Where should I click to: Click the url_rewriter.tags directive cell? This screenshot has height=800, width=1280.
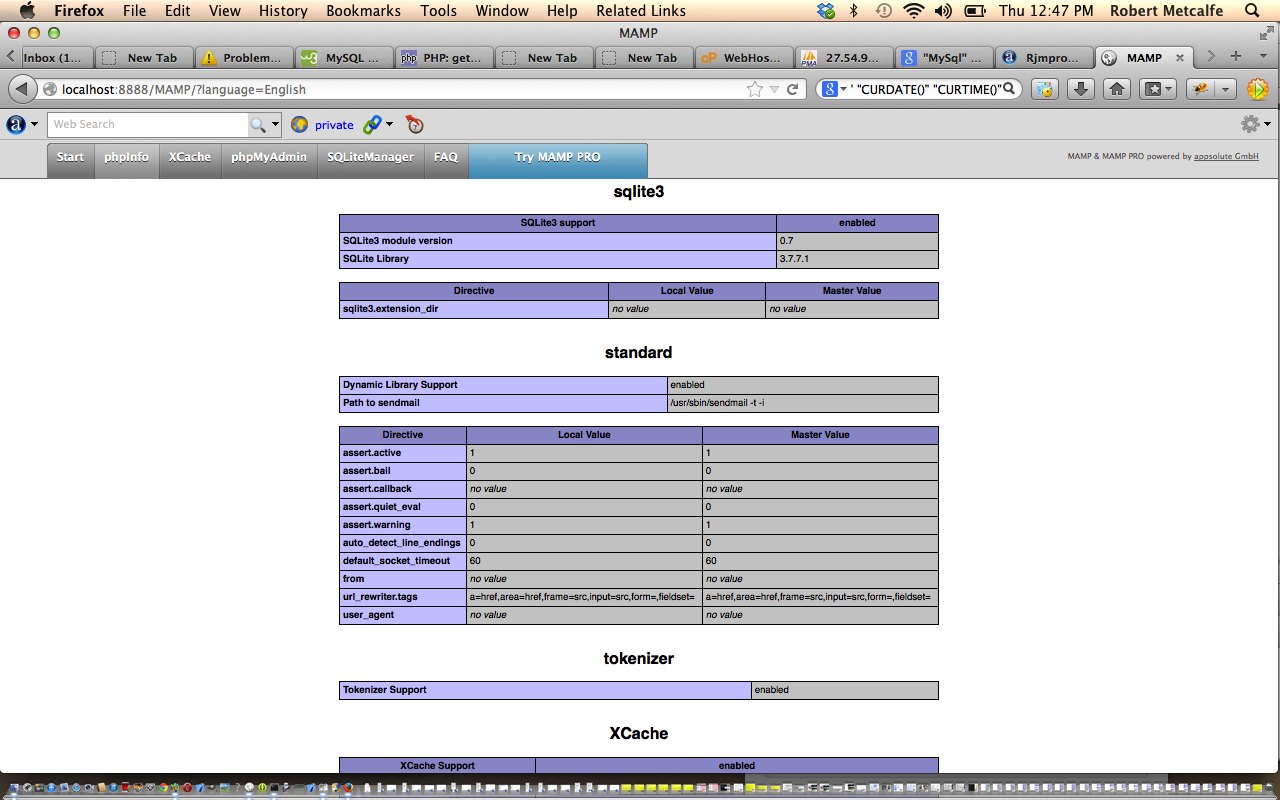pyautogui.click(x=403, y=597)
